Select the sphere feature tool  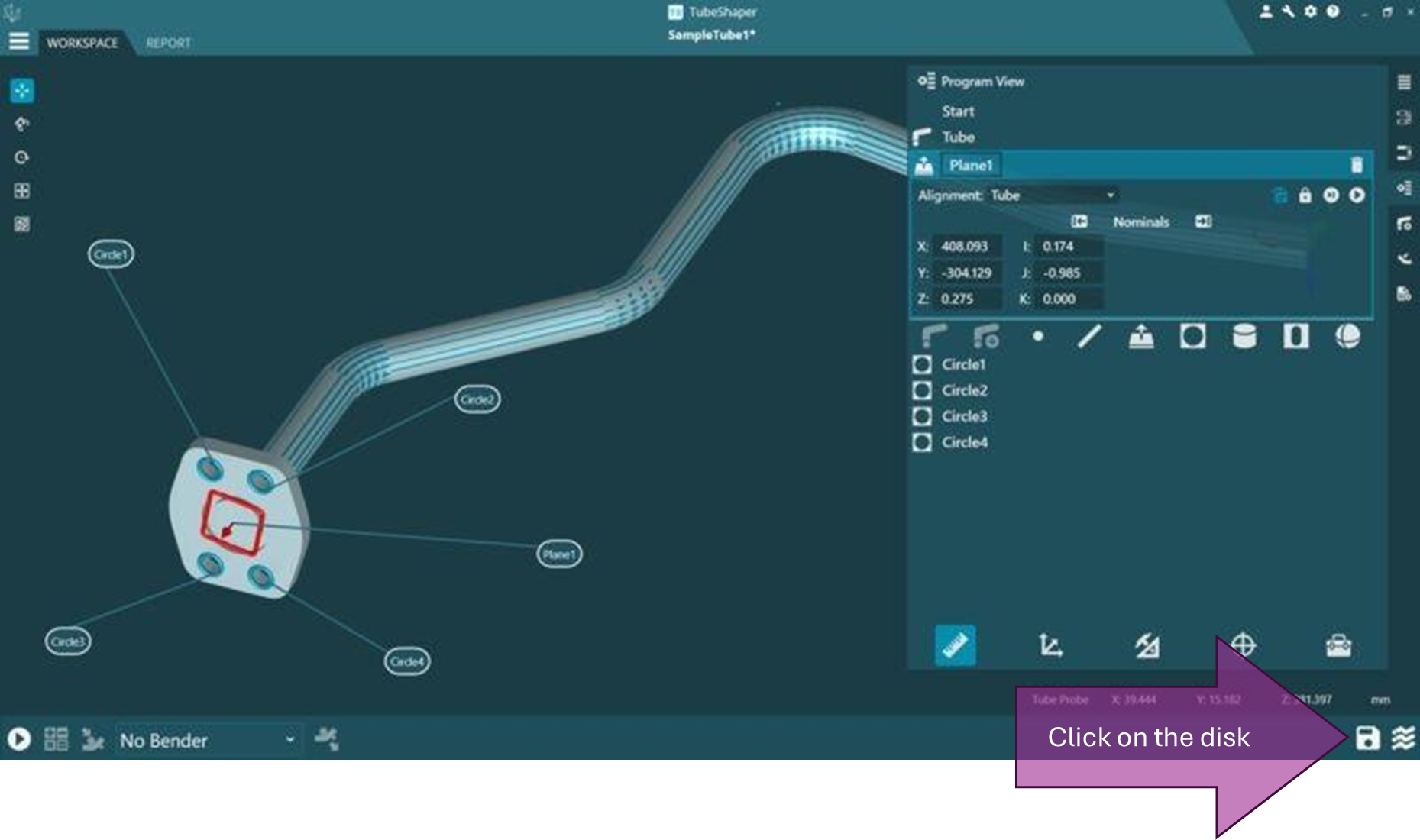click(x=1347, y=336)
